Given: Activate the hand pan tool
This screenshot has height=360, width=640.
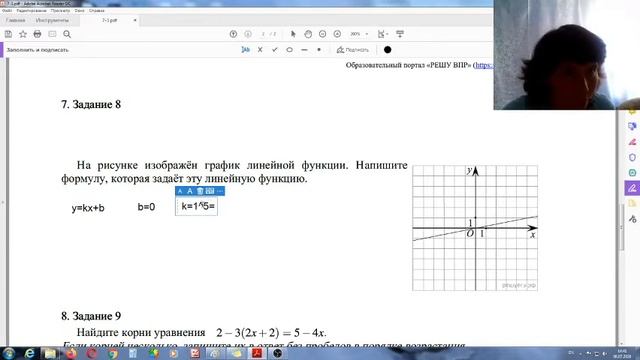Looking at the screenshot, I should click(308, 34).
